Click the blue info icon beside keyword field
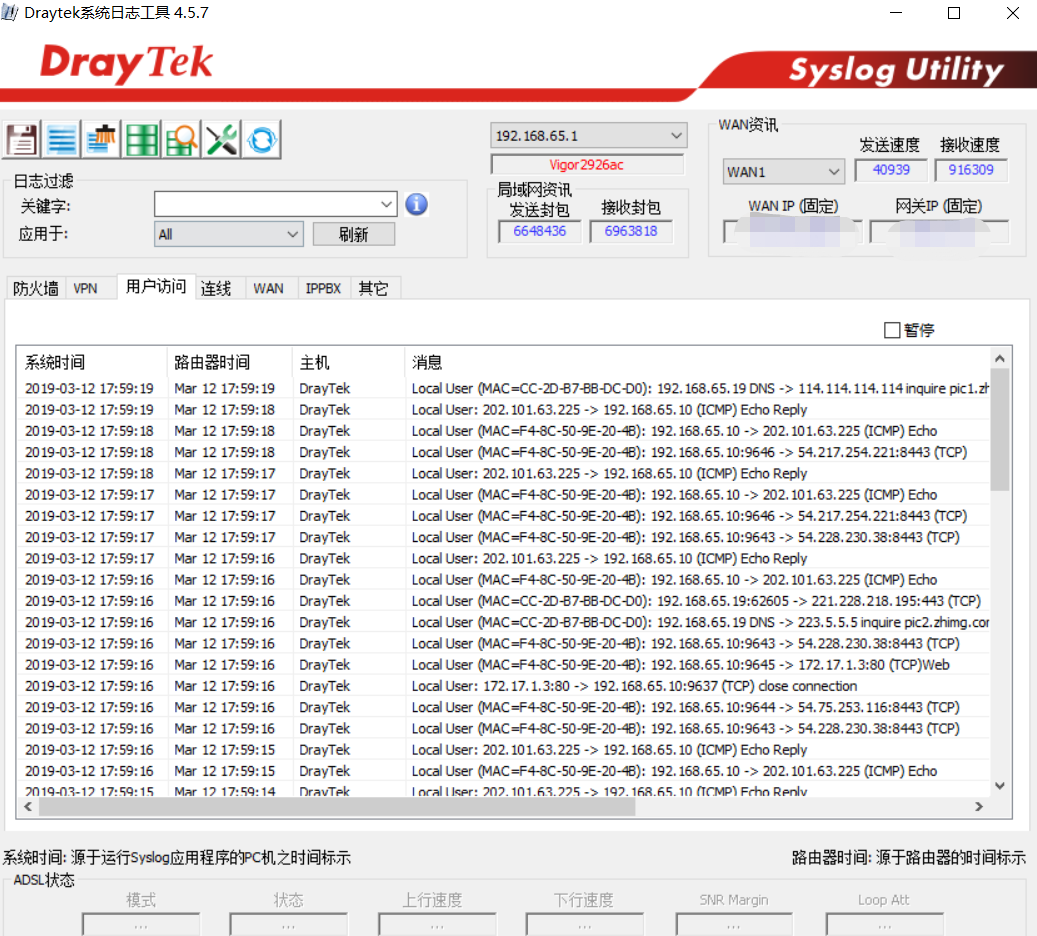Screen dimensions: 1037x936 (x=417, y=204)
